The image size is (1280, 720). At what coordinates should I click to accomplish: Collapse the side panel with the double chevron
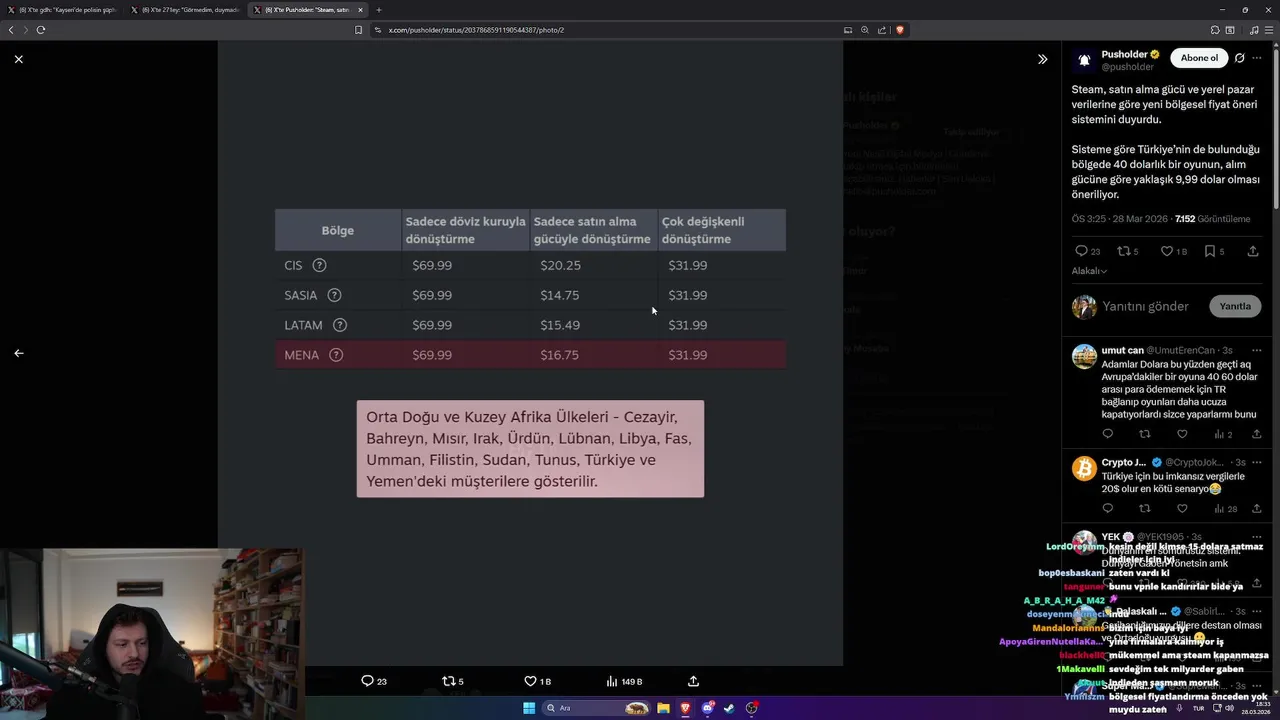click(x=1042, y=59)
